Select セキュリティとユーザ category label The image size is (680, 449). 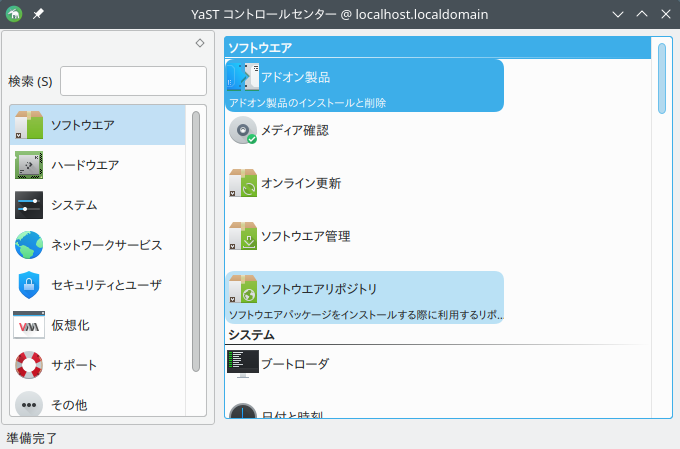pos(107,285)
